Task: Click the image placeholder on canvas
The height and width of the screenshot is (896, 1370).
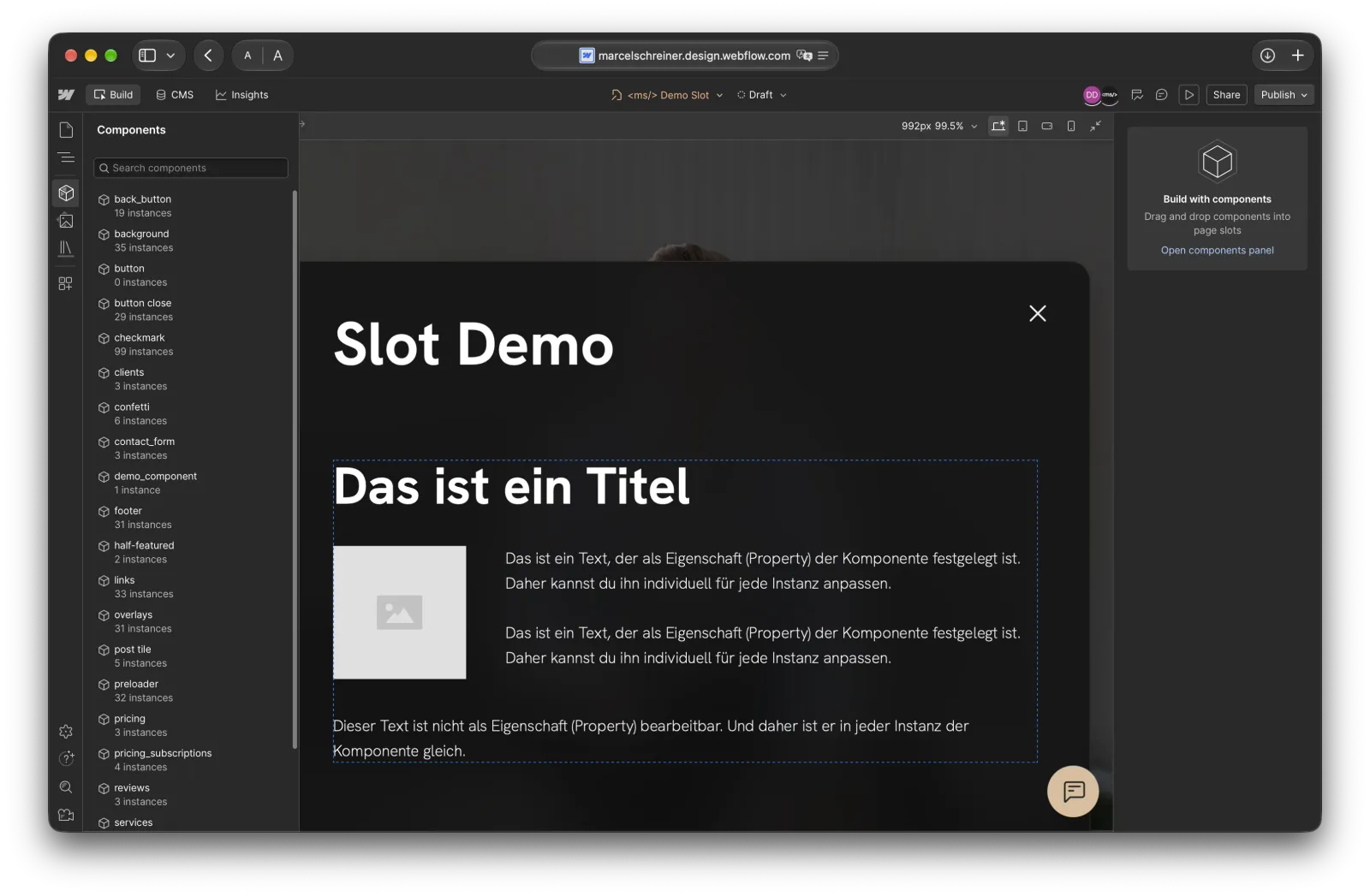Action: click(400, 613)
